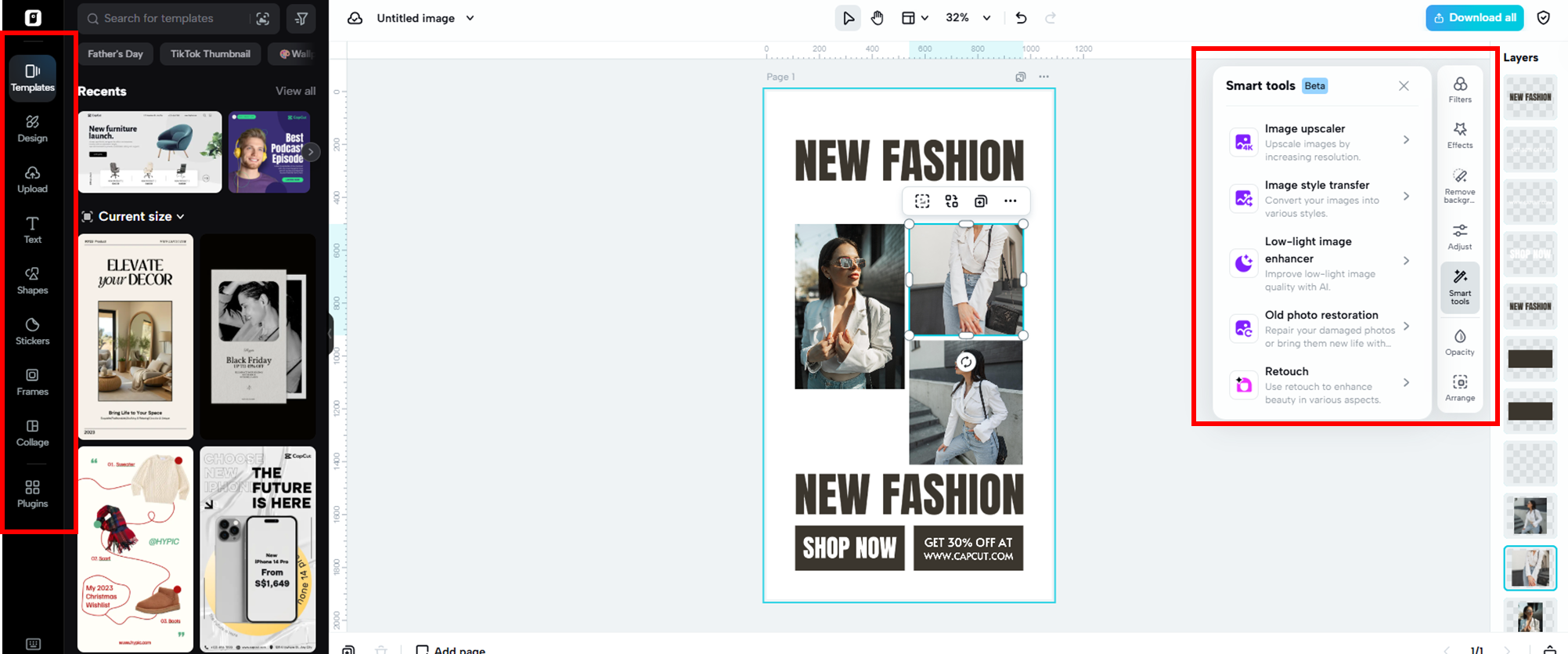Open the Stickers panel in sidebar
Screen dimensions: 1568x654
point(32,331)
